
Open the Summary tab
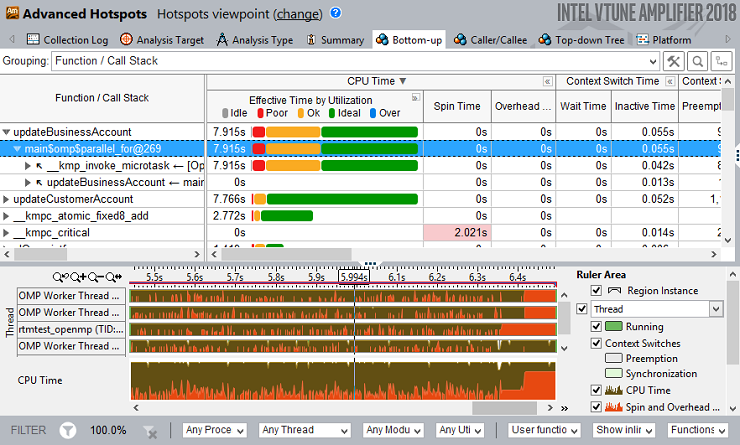coord(334,40)
